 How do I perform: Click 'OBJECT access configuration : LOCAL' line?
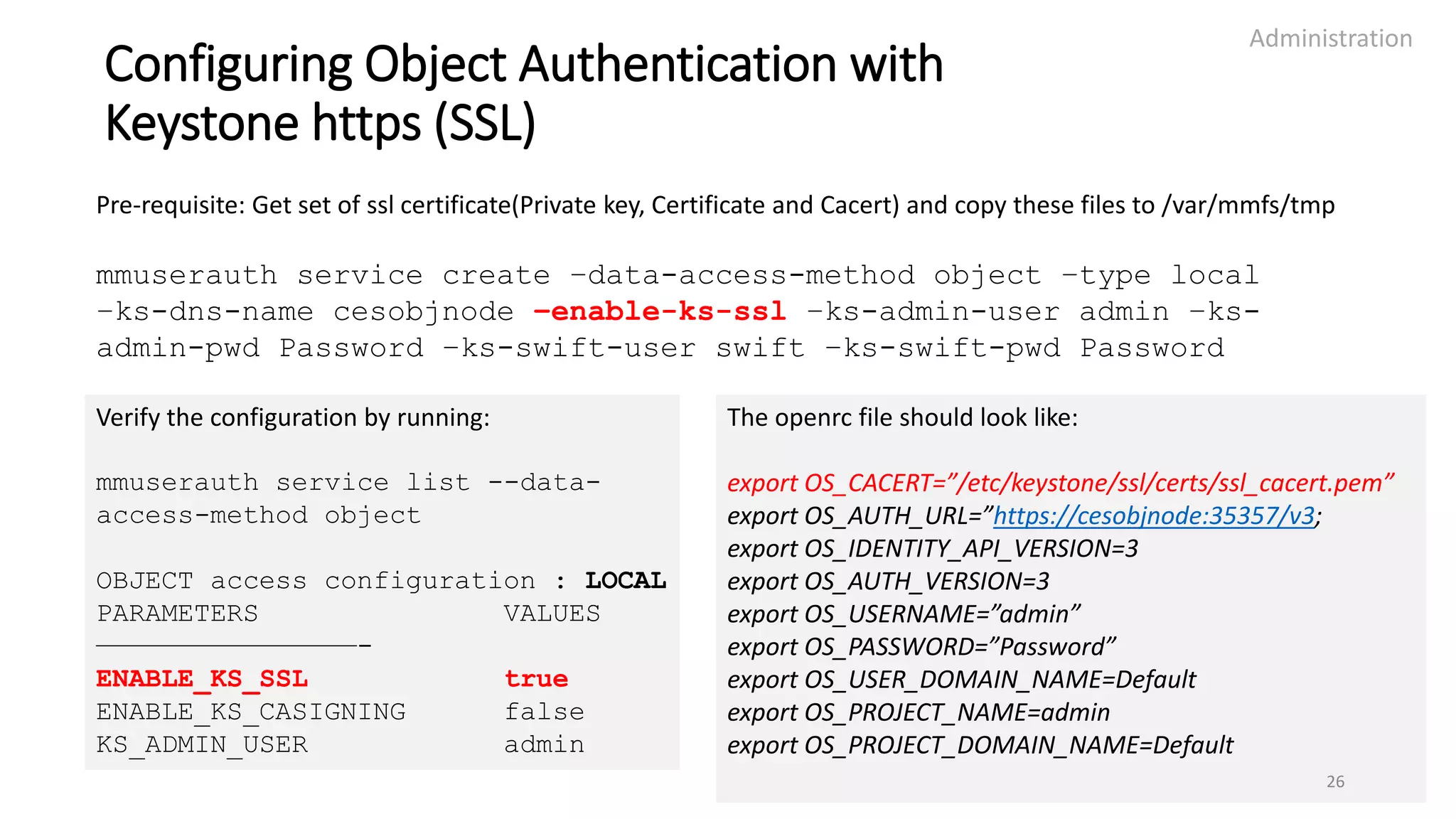coord(381,581)
